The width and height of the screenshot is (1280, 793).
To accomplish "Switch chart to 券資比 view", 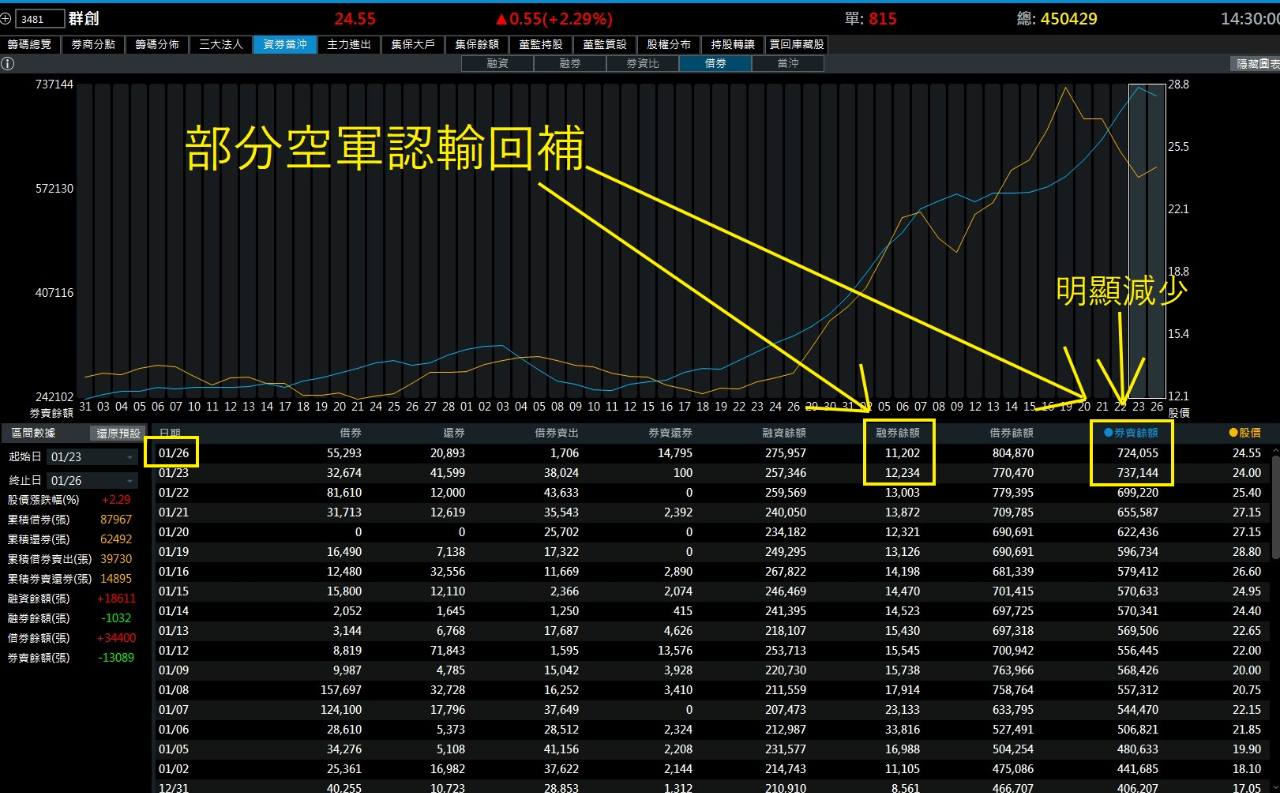I will pyautogui.click(x=642, y=63).
